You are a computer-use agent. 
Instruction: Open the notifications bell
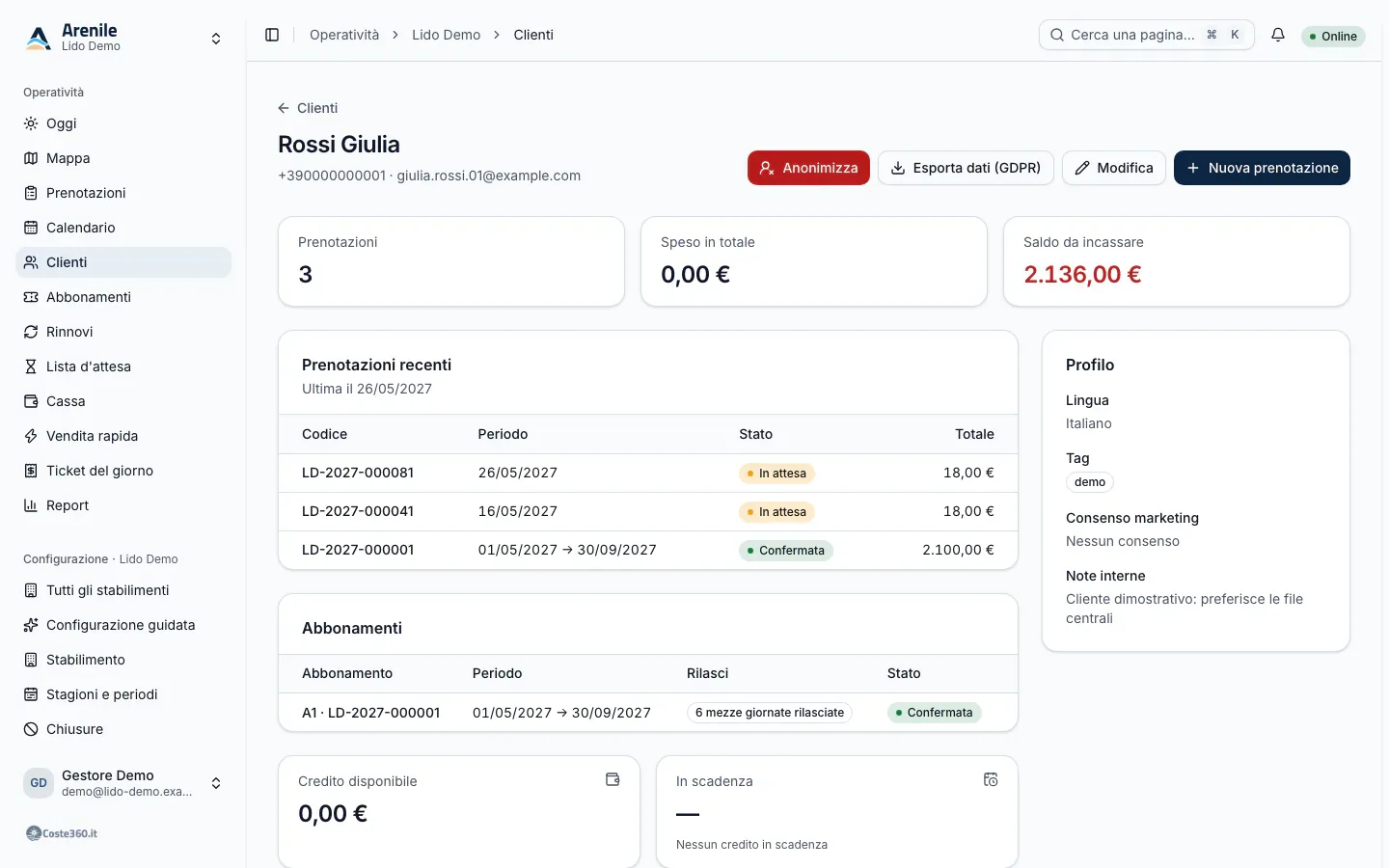coord(1278,35)
